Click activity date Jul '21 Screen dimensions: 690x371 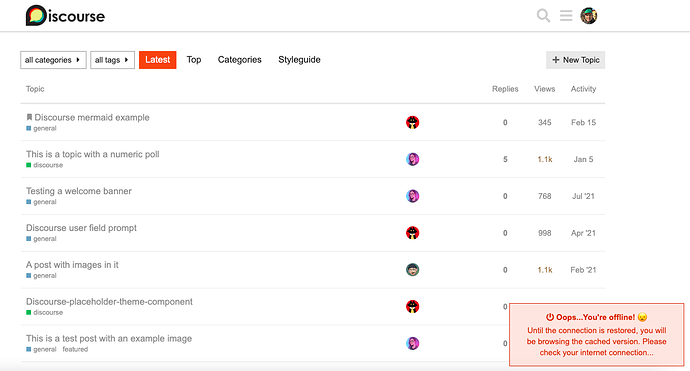pyautogui.click(x=584, y=196)
